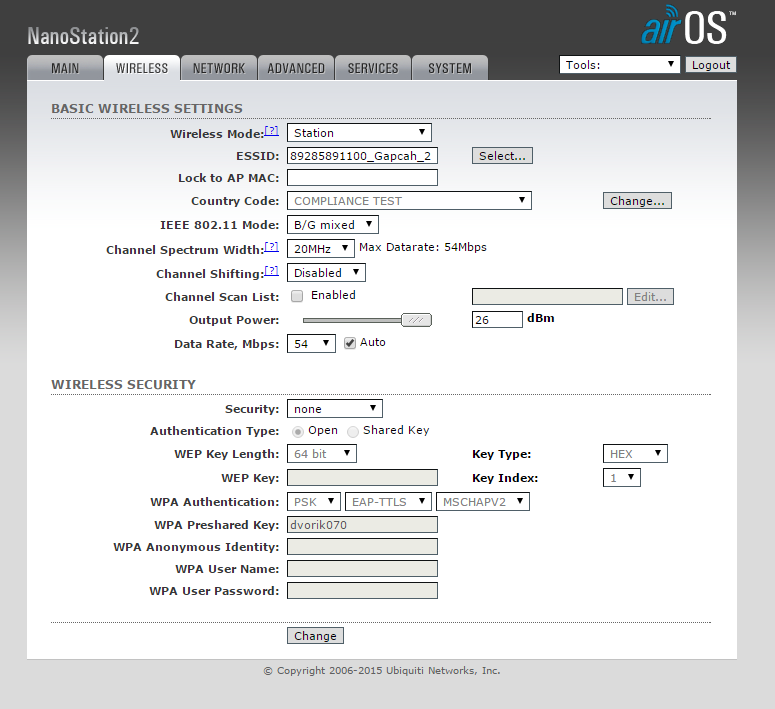
Task: Open help link beside Channel Shifting
Action: [x=271, y=271]
